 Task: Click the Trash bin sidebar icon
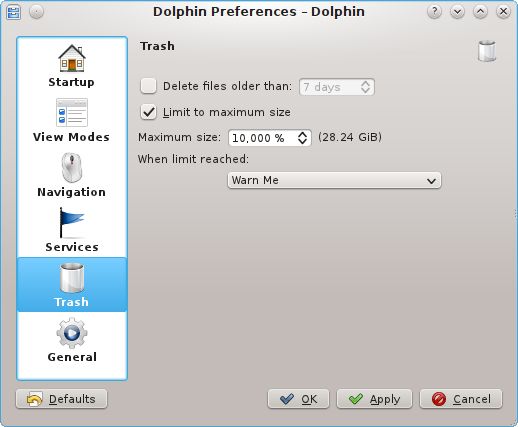point(72,278)
